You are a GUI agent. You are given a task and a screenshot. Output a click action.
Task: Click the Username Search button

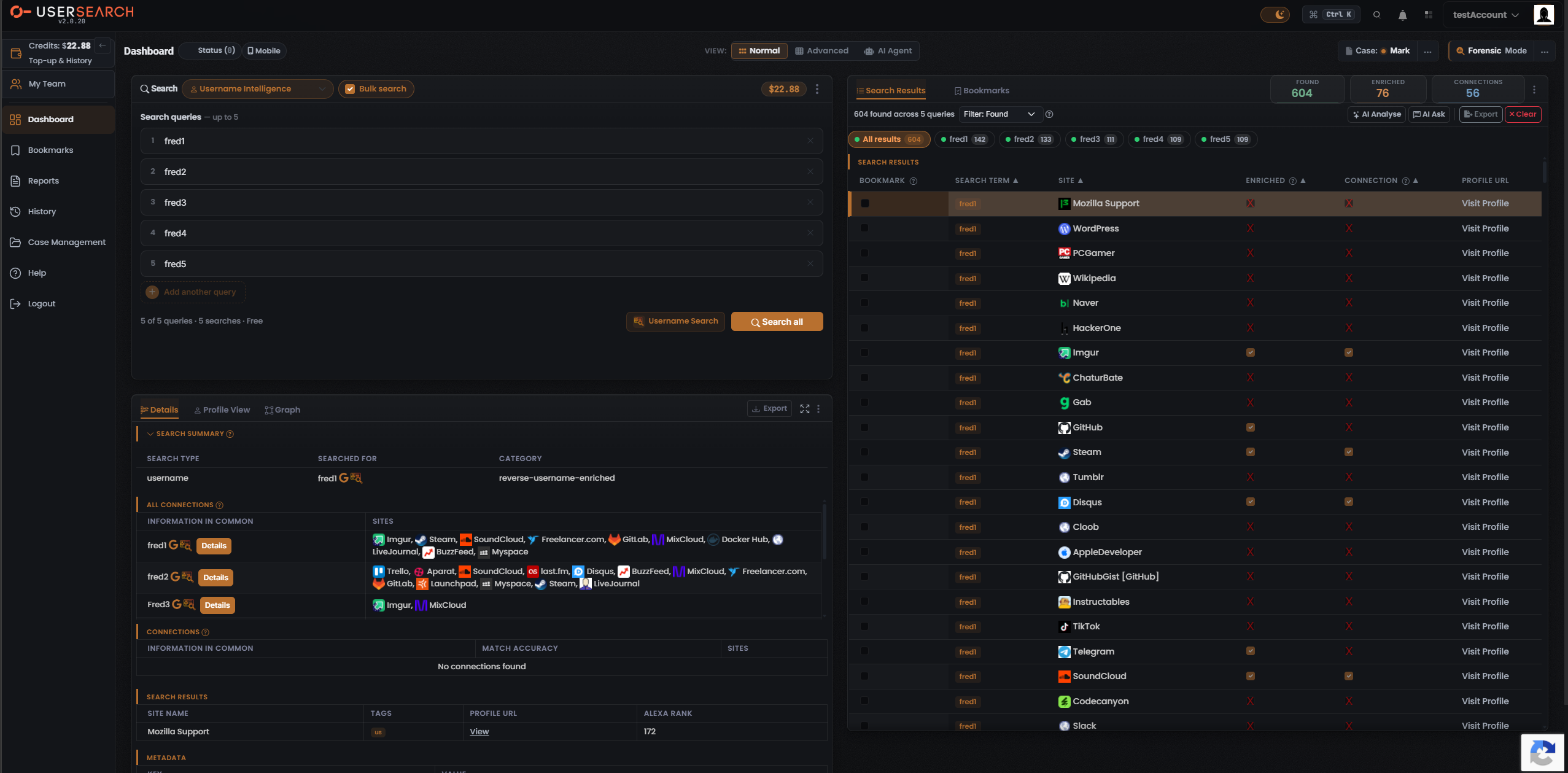(675, 321)
